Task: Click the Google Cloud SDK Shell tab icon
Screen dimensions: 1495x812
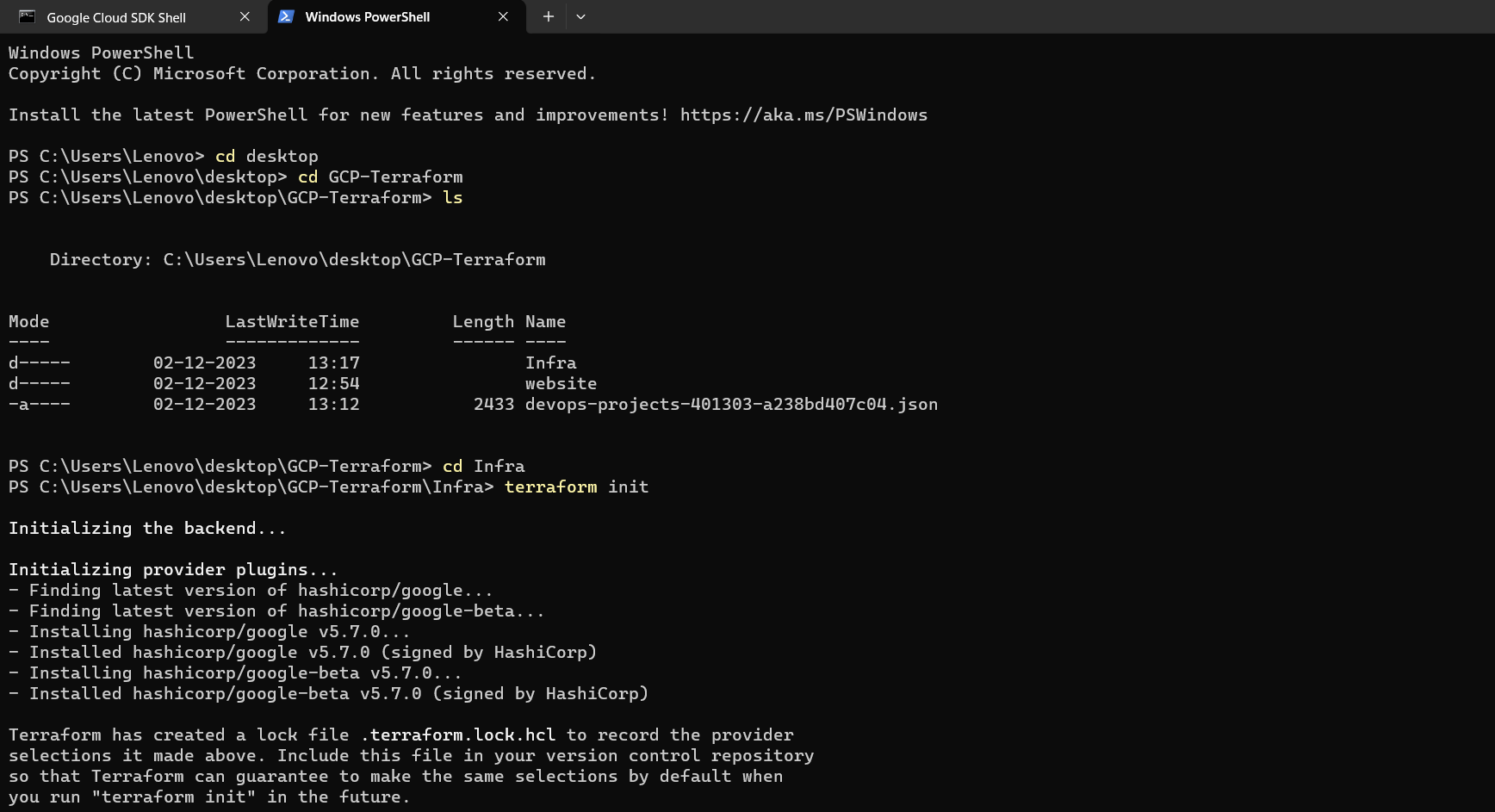Action: pos(27,16)
